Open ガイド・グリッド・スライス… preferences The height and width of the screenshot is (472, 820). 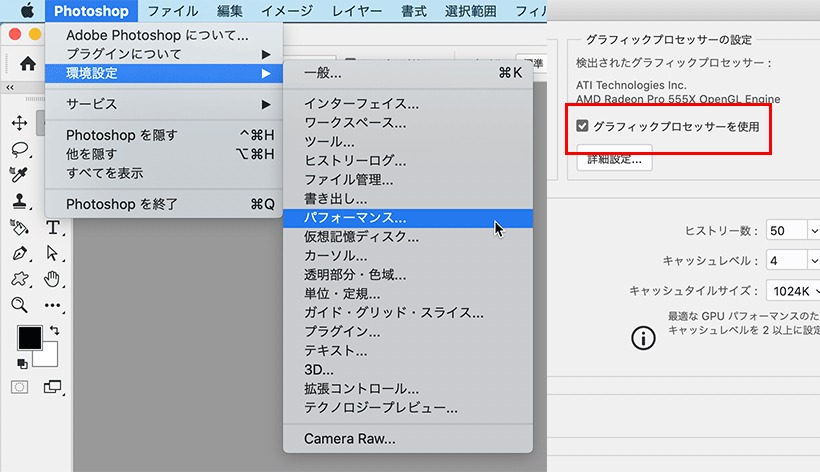pos(408,313)
